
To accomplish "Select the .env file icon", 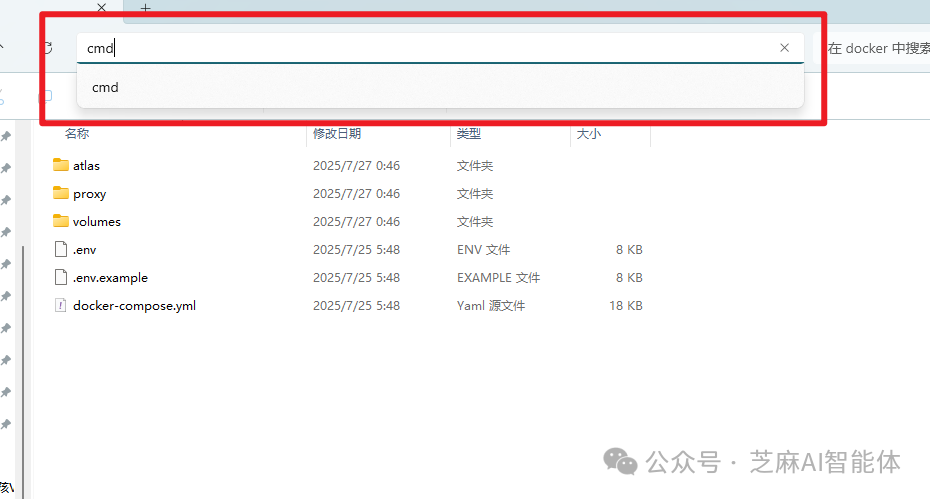I will [x=60, y=249].
